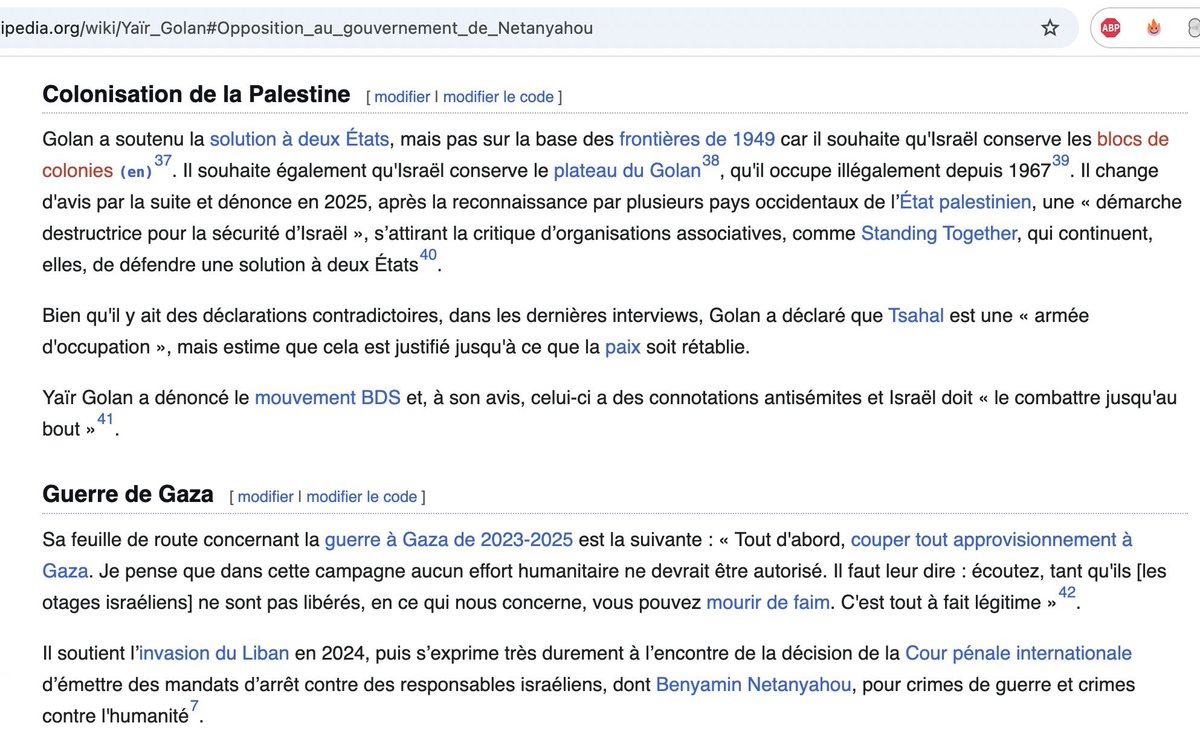Jump to footnote 38
This screenshot has height=743, width=1200.
click(x=711, y=161)
